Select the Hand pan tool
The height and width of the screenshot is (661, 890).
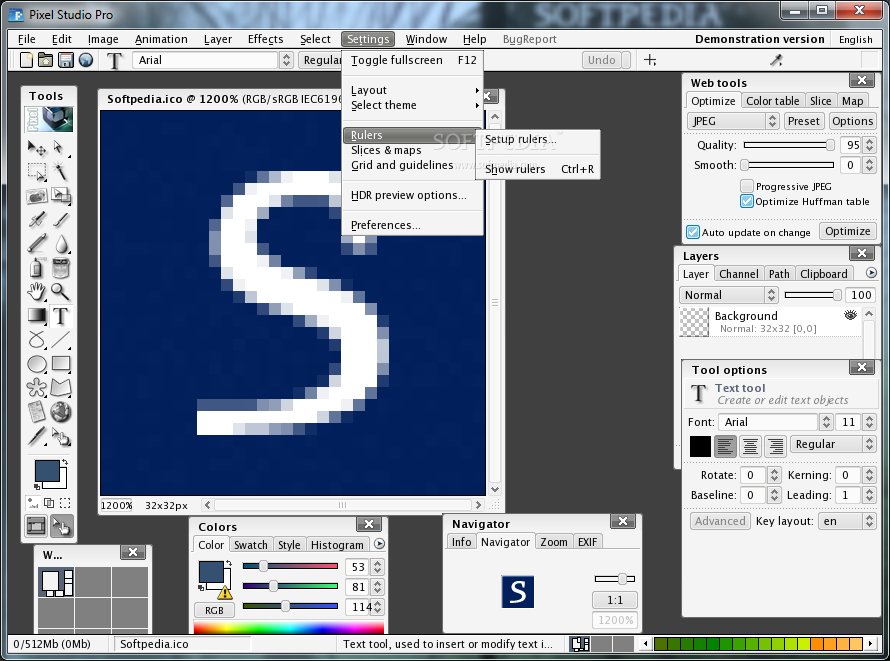37,292
